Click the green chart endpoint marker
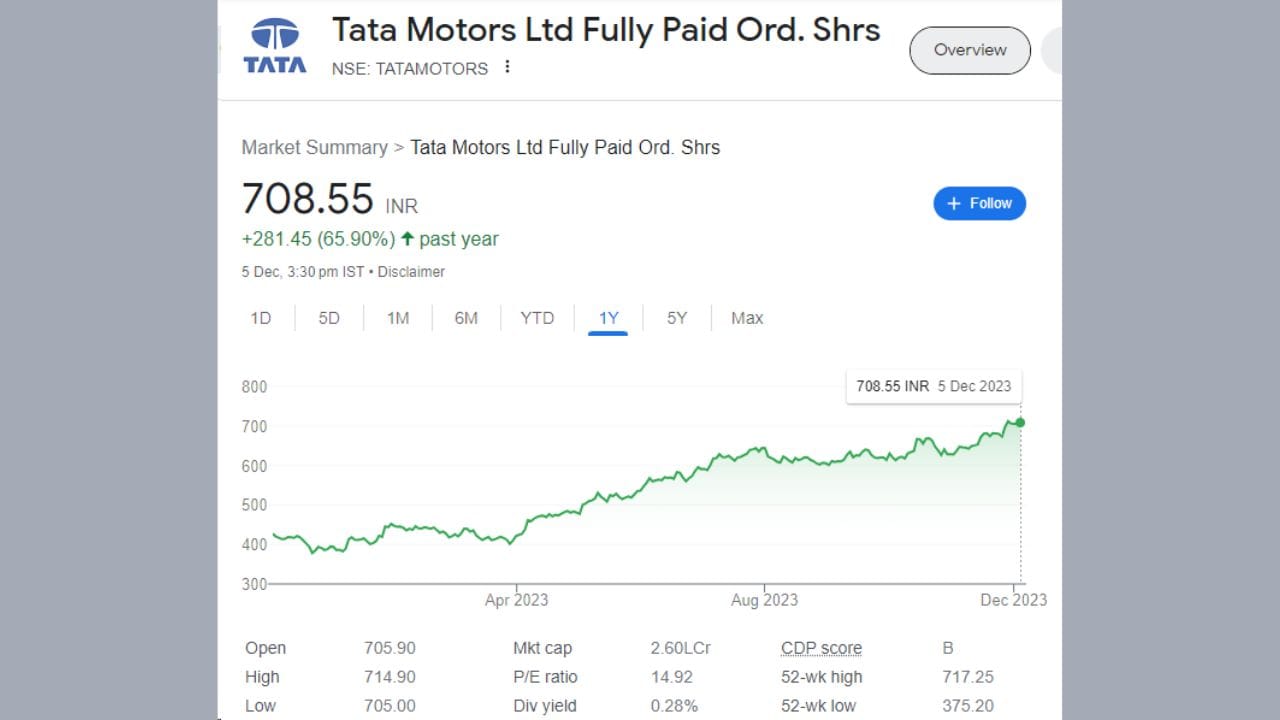The image size is (1280, 720). (1020, 422)
